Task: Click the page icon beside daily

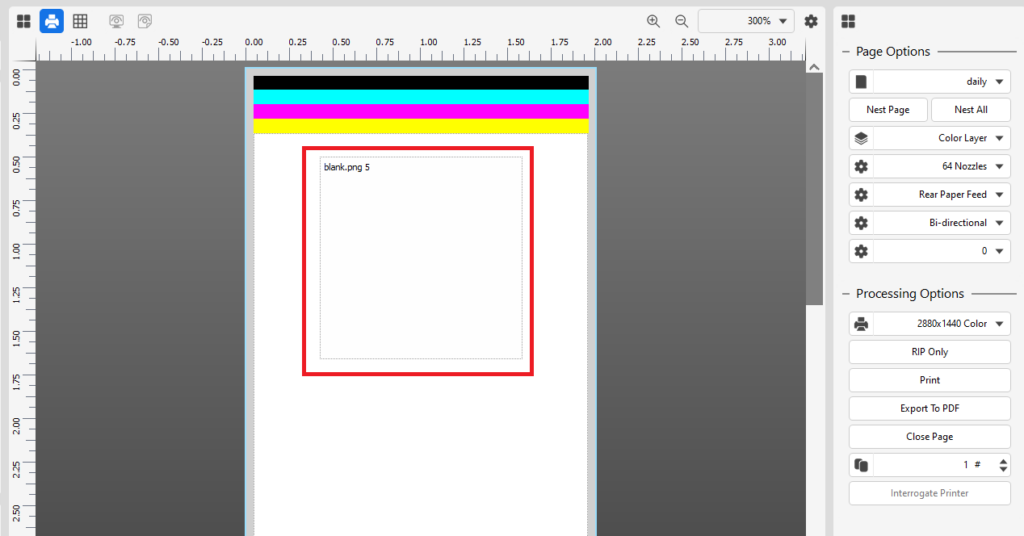Action: click(x=861, y=82)
